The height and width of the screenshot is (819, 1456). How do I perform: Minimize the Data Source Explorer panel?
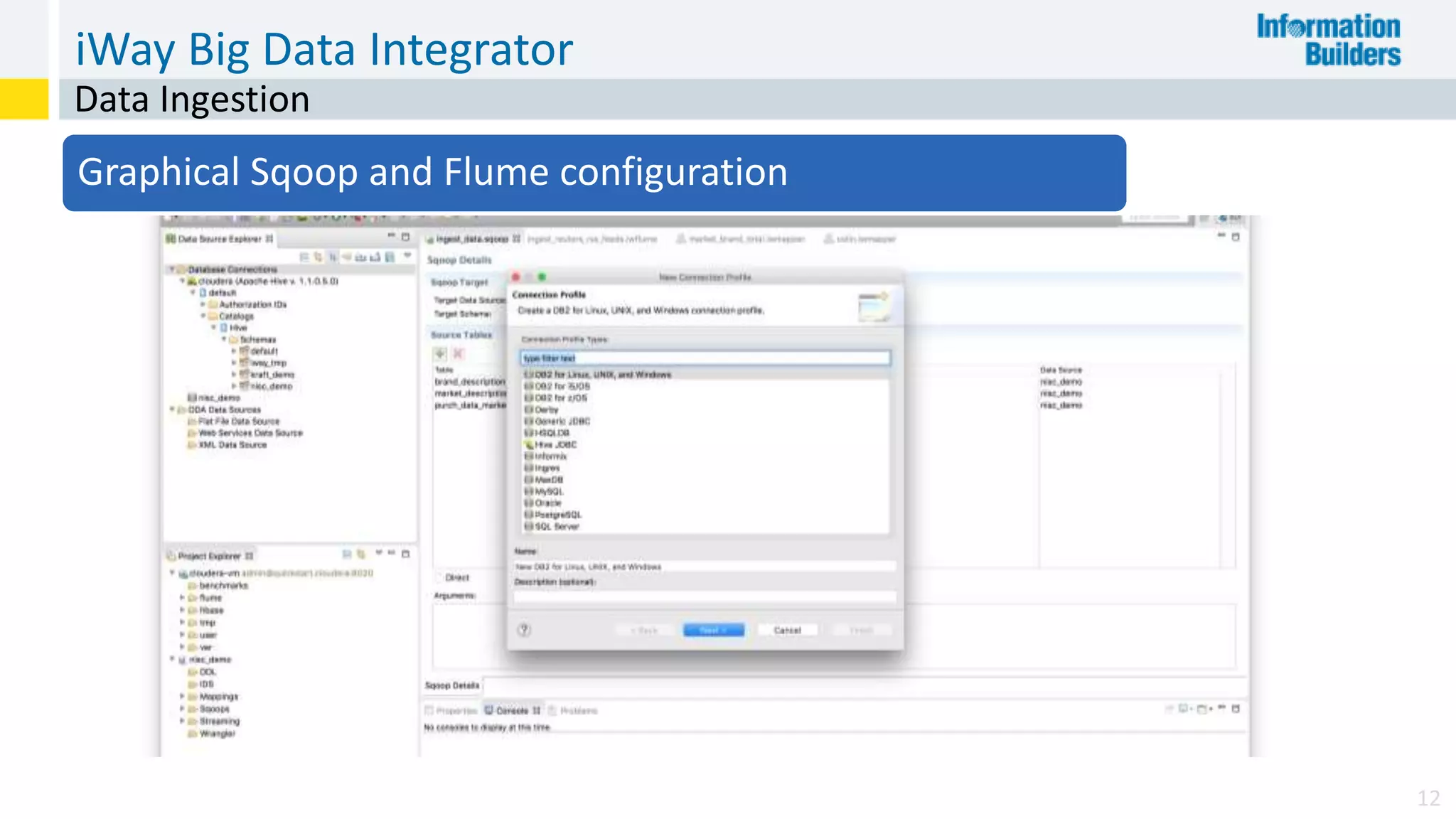pyautogui.click(x=391, y=235)
